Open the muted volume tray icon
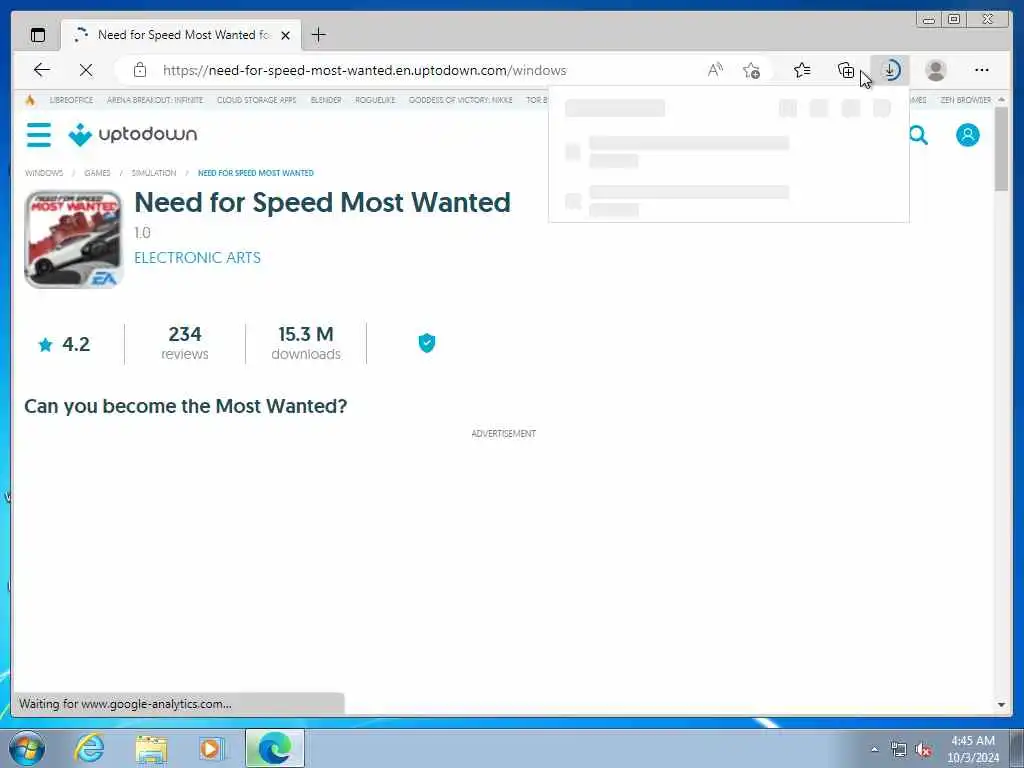 923,750
